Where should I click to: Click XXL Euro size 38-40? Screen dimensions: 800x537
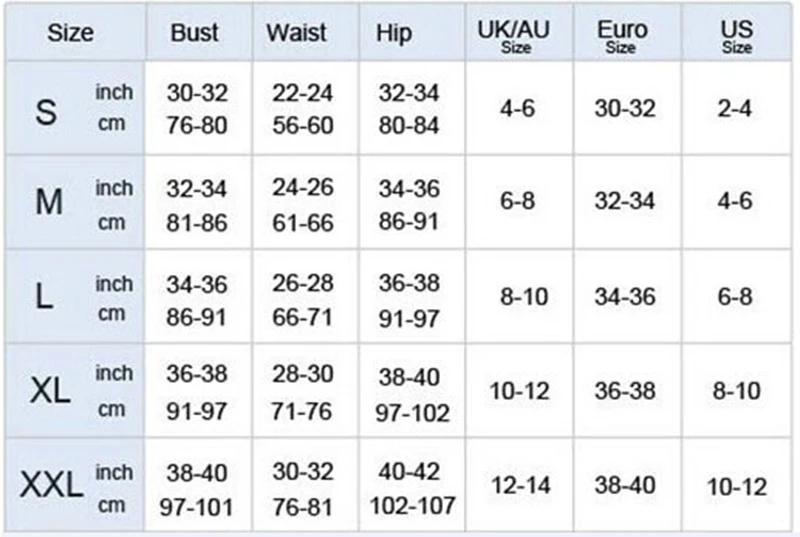[x=625, y=485]
